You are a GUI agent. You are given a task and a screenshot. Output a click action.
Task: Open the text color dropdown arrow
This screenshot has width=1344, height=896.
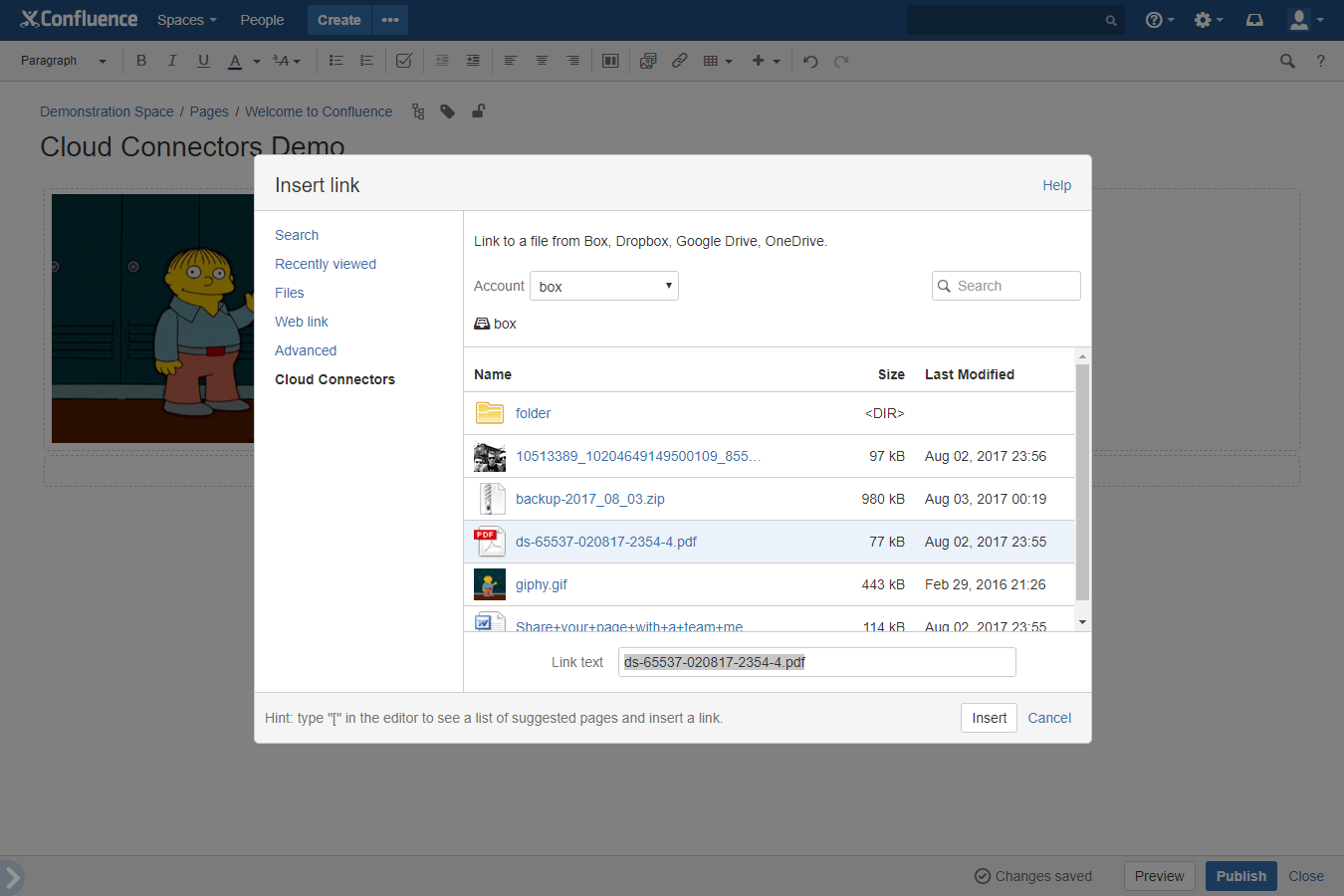click(x=256, y=62)
